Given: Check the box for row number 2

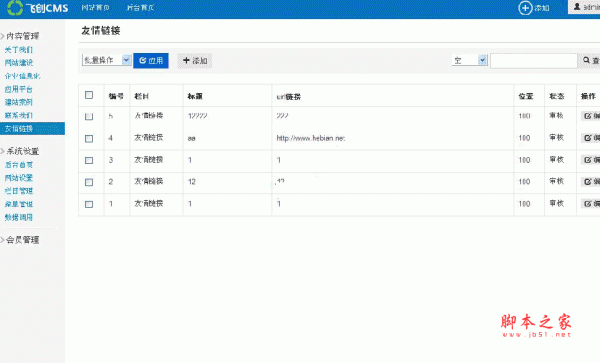Looking at the screenshot, I should point(89,182).
